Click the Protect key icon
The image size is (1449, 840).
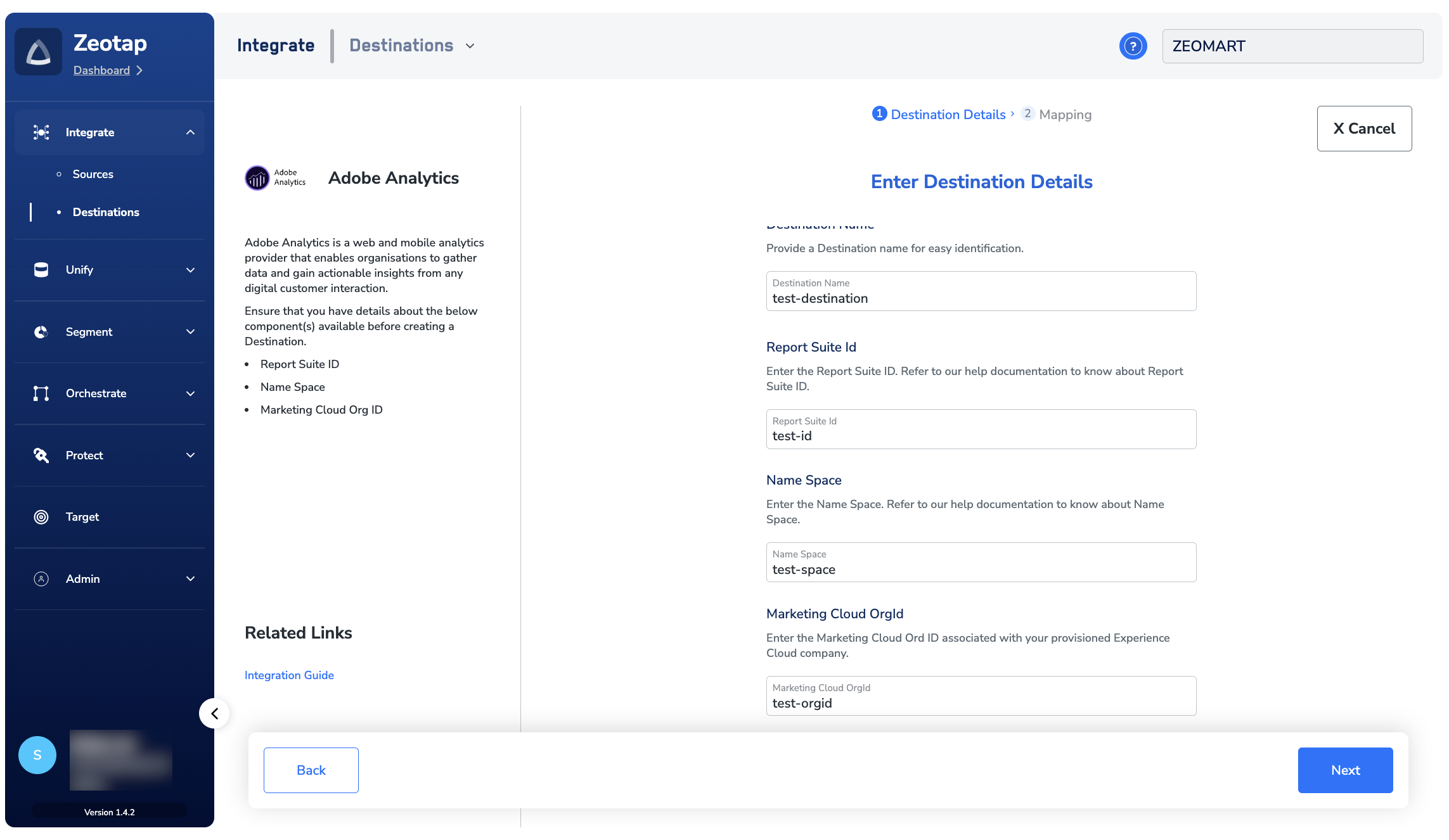coord(41,455)
